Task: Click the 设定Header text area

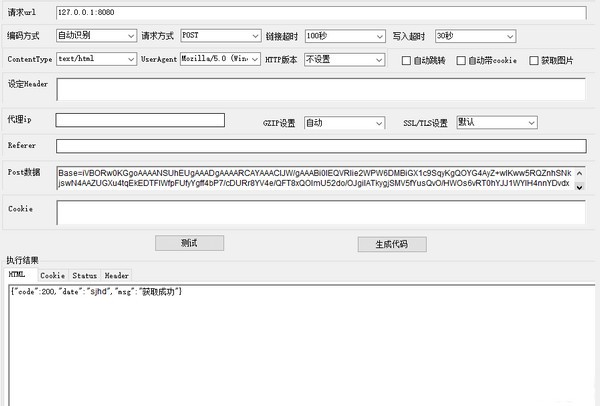Action: [320, 89]
